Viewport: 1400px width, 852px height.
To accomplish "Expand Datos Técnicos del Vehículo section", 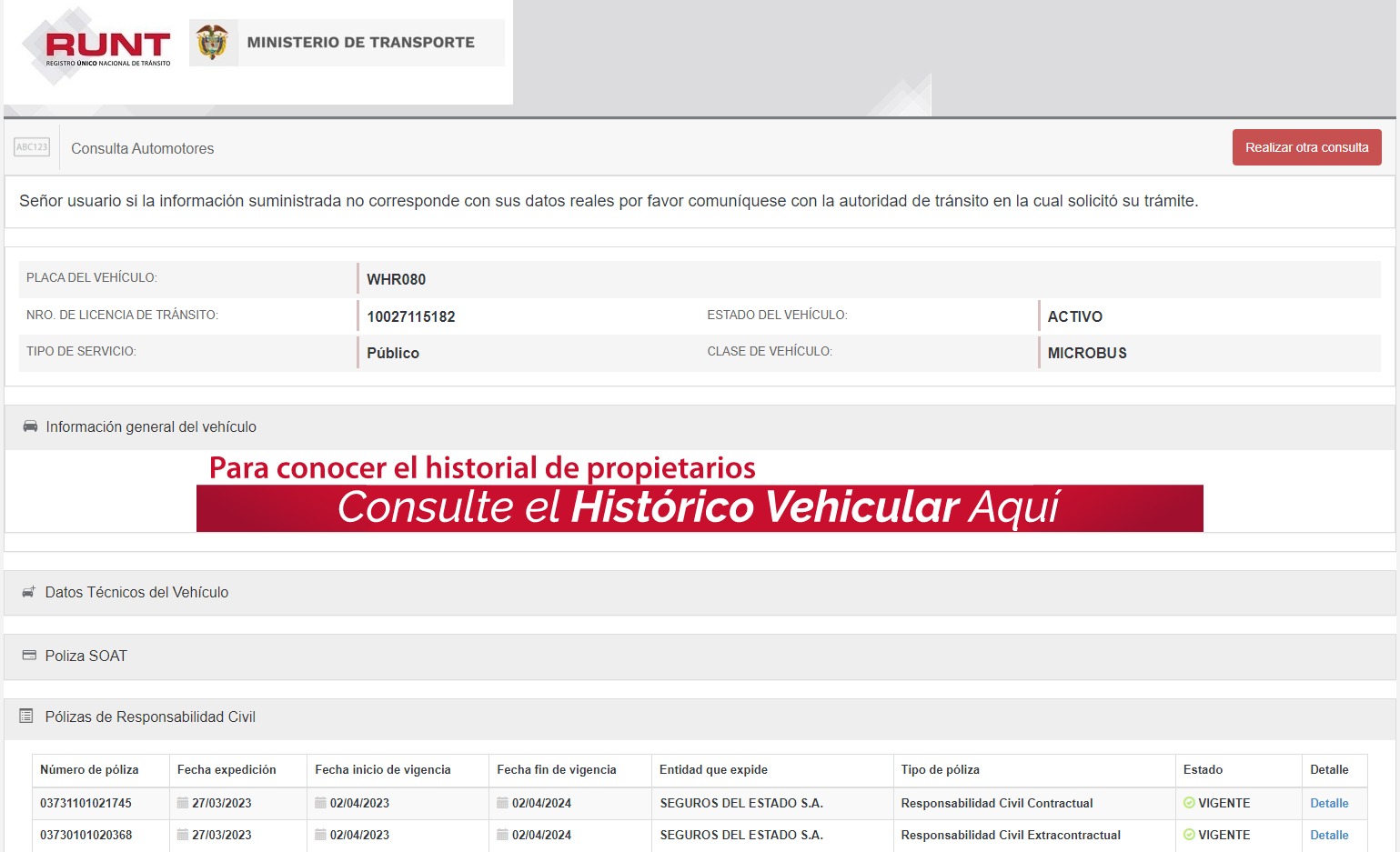I will pos(136,593).
